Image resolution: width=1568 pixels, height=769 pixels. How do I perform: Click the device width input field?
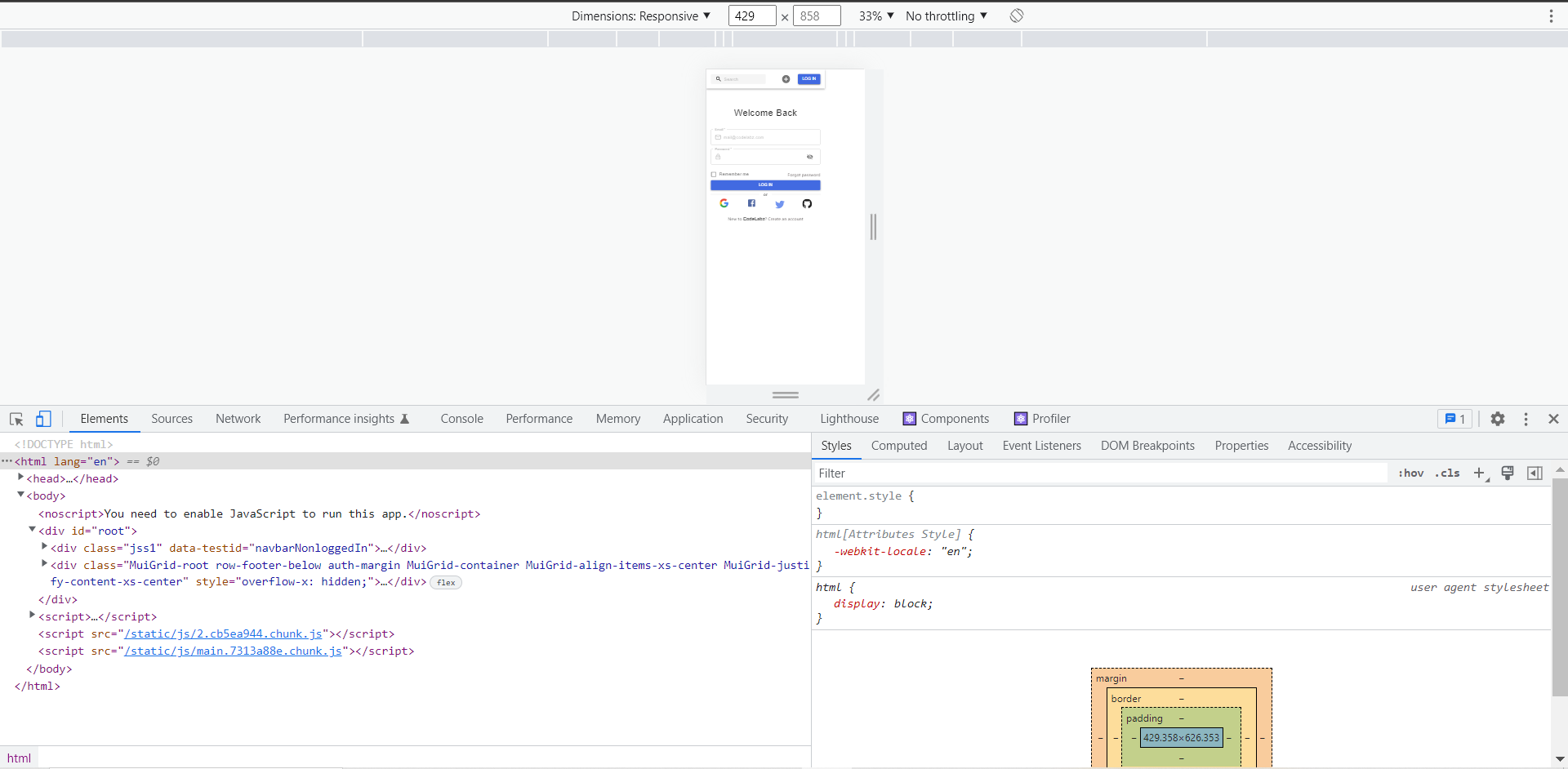(751, 16)
